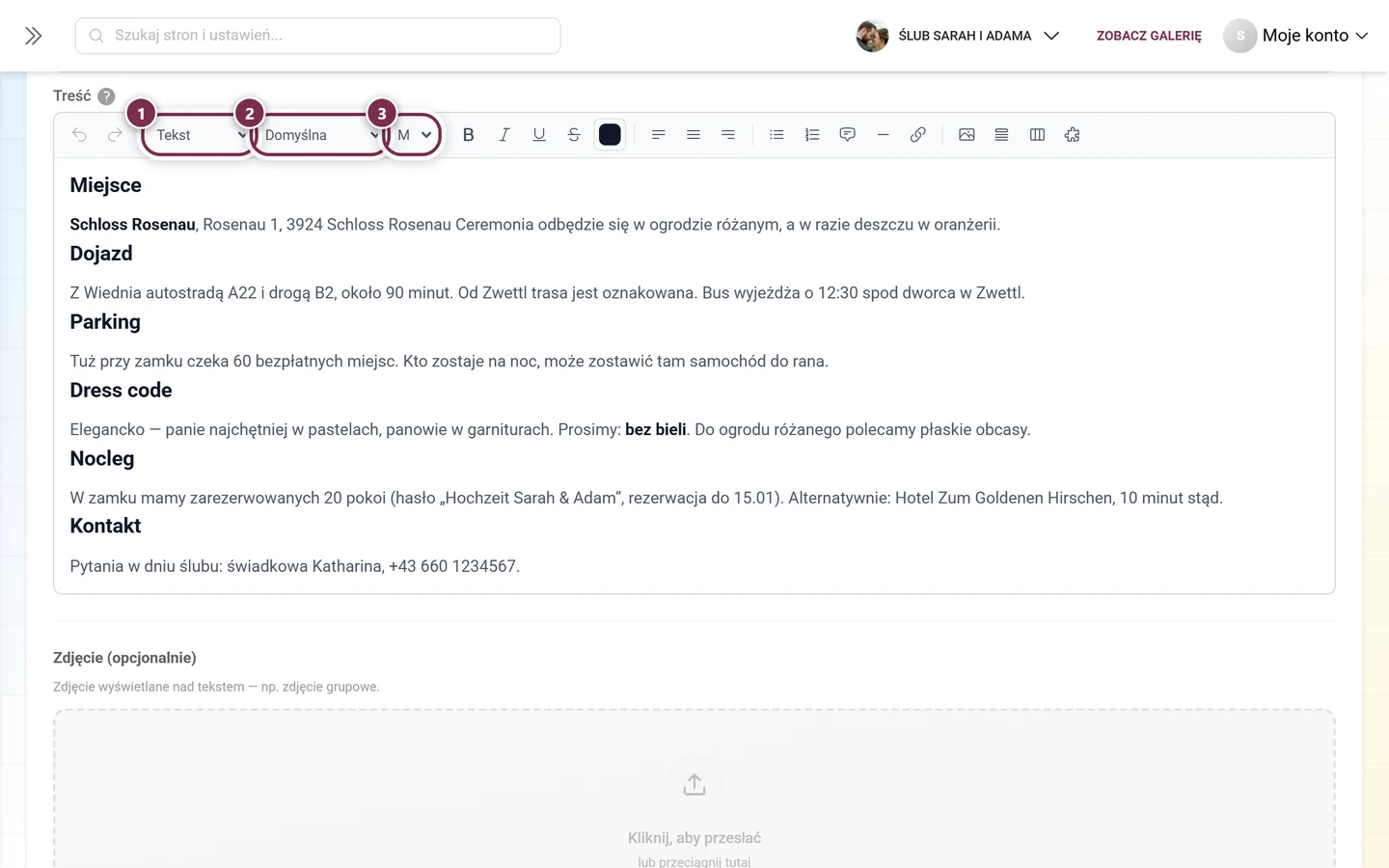Click the stacked lines block icon
This screenshot has height=868, width=1389.
coord(1001,135)
